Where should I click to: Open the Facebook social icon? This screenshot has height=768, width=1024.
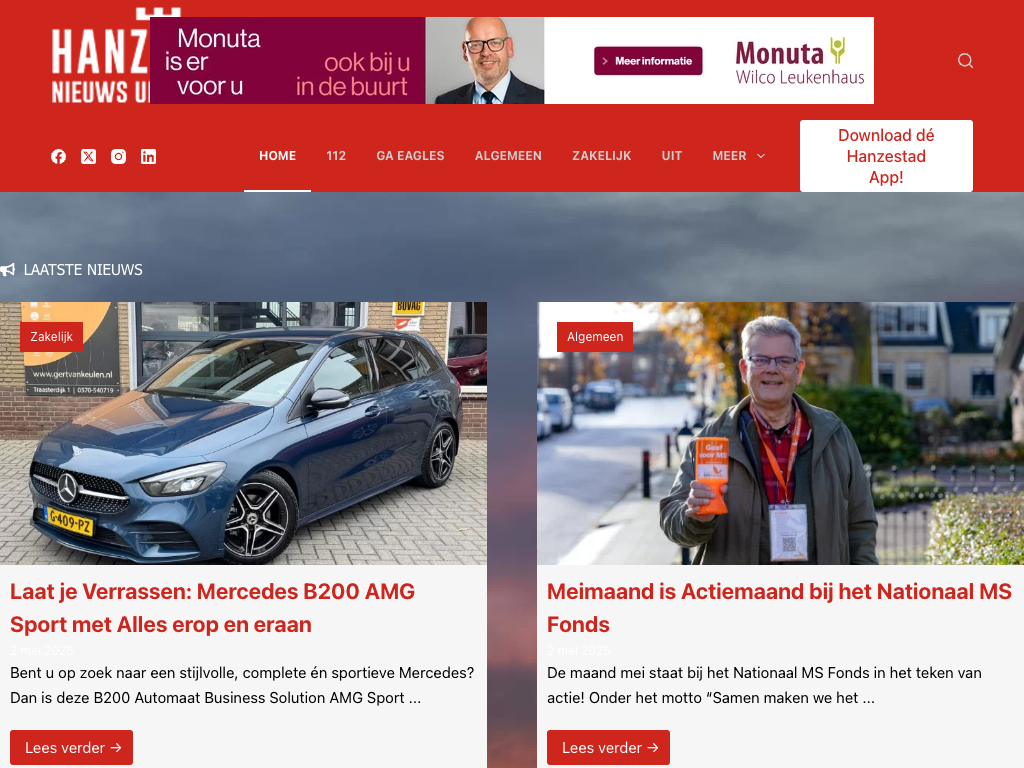[59, 157]
